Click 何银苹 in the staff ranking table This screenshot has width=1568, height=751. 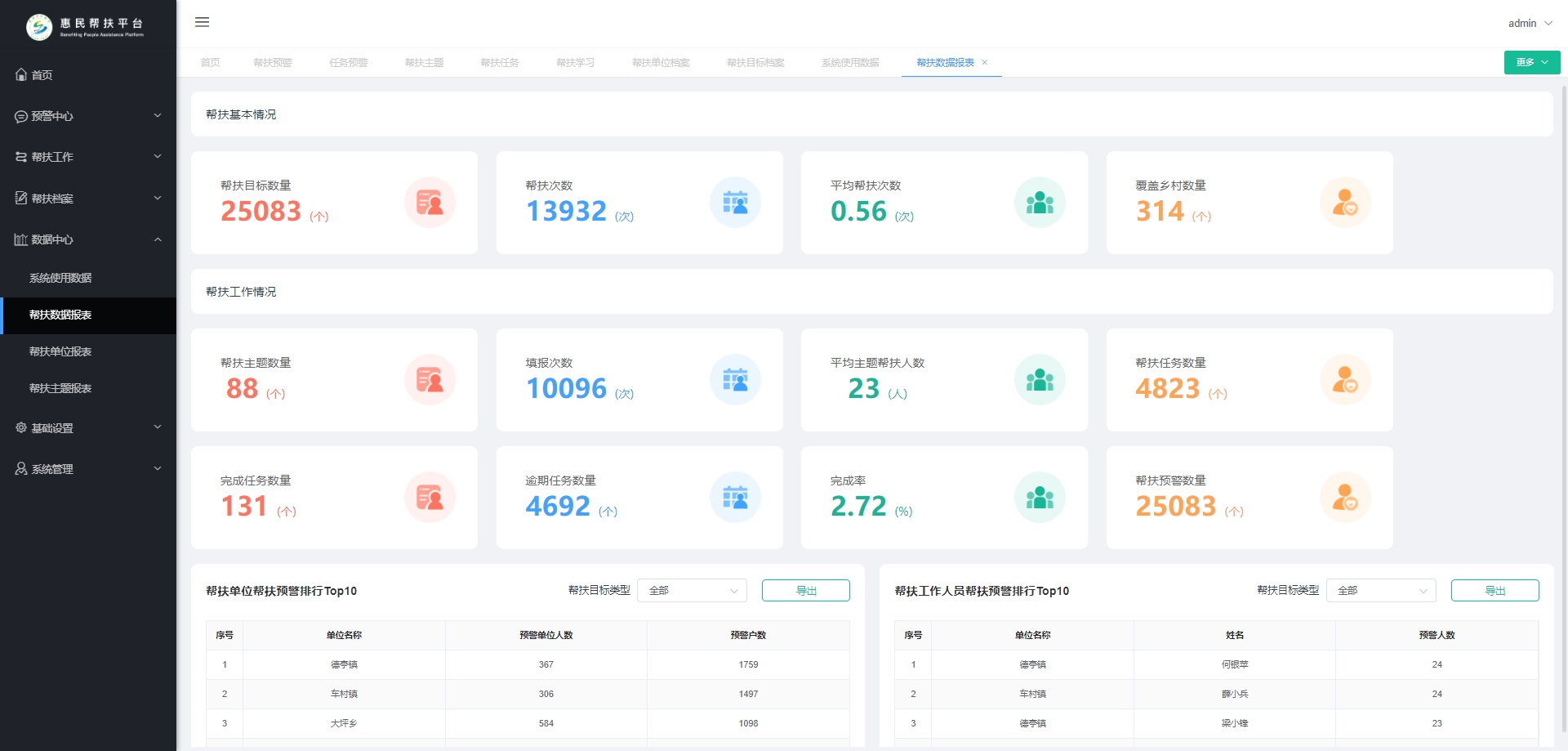coord(1235,664)
